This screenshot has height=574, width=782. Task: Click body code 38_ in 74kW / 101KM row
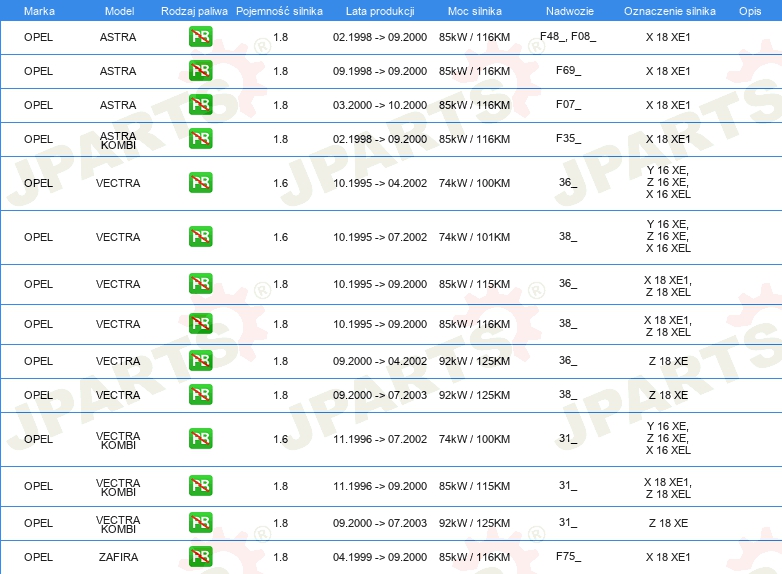point(568,236)
